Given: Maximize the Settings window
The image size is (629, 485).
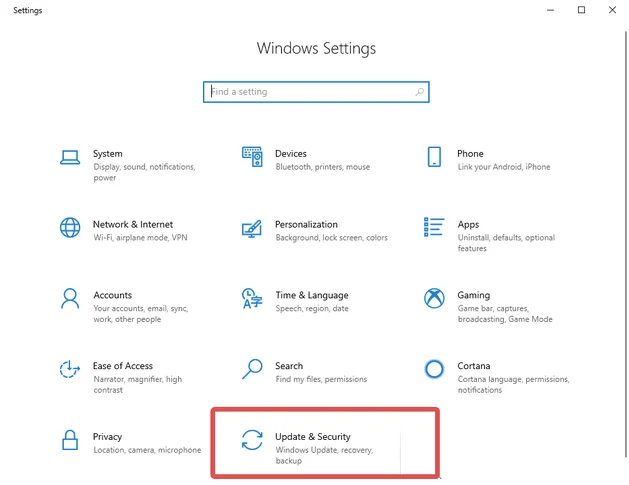Looking at the screenshot, I should (x=581, y=10).
